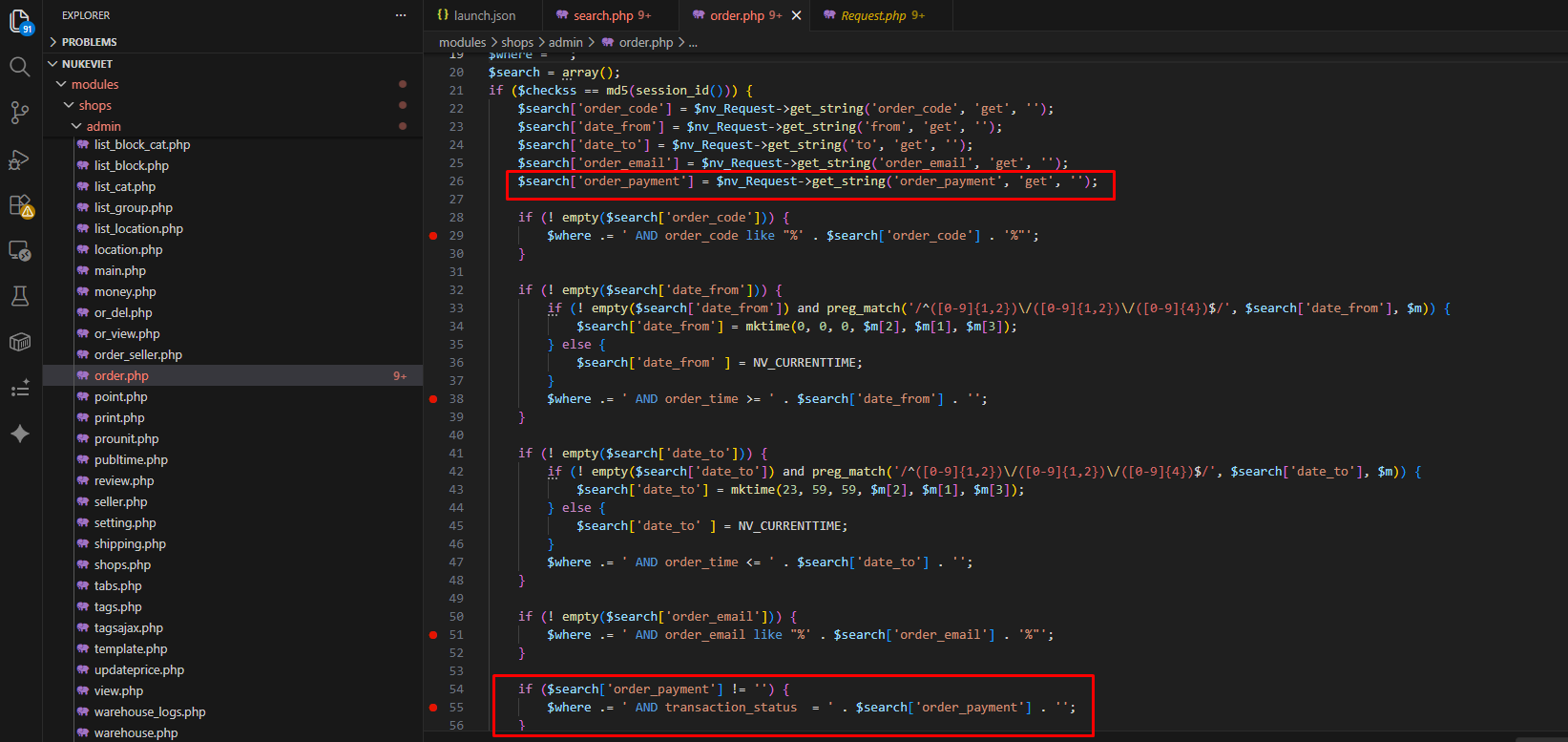This screenshot has width=1568, height=742.
Task: Open the Remote Explorer view
Action: coord(19,251)
